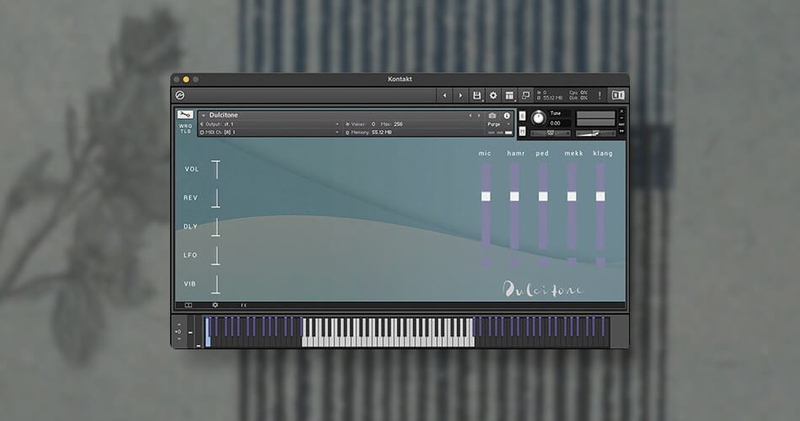
Task: Shift the keyboard octave up arrow
Action: [179, 325]
